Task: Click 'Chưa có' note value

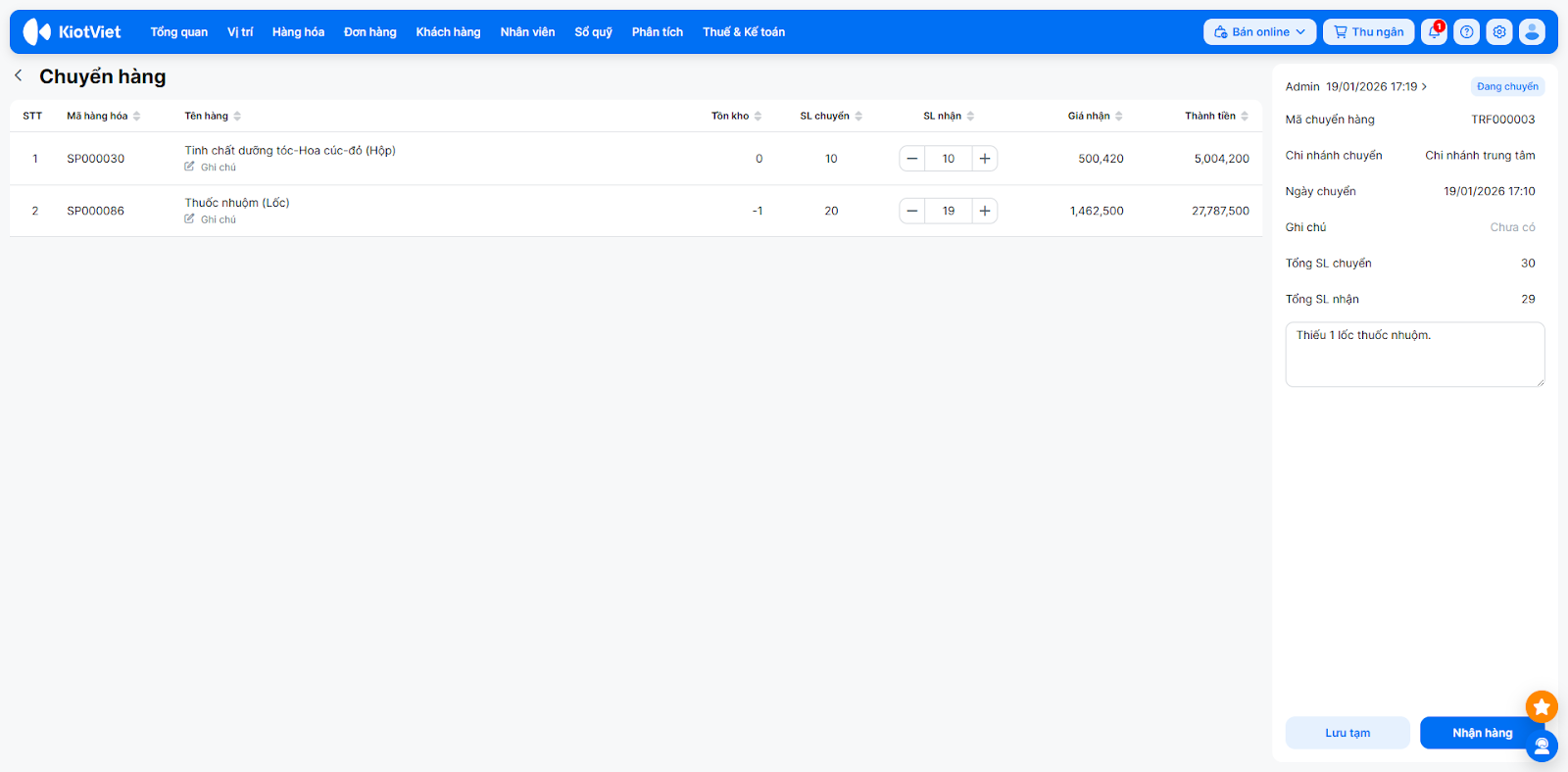Action: 1513,227
